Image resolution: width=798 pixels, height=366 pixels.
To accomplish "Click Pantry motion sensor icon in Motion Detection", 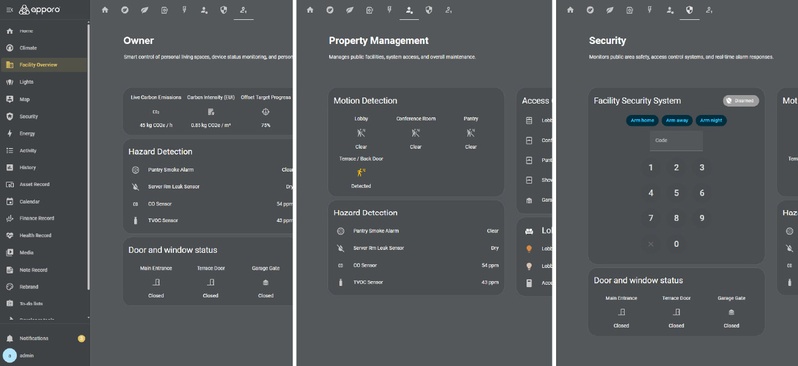I will coord(470,133).
